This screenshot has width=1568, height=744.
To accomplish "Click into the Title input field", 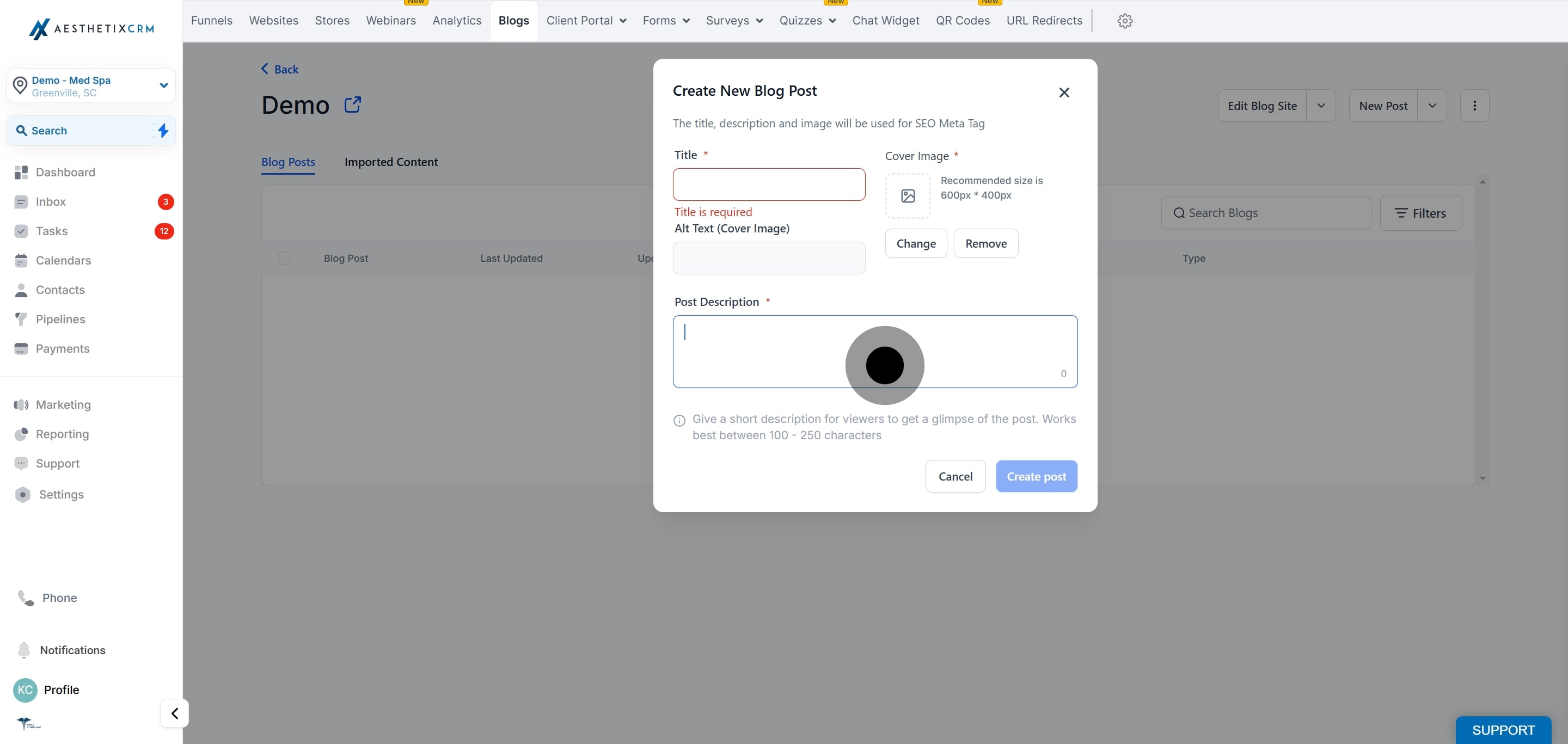I will point(768,185).
